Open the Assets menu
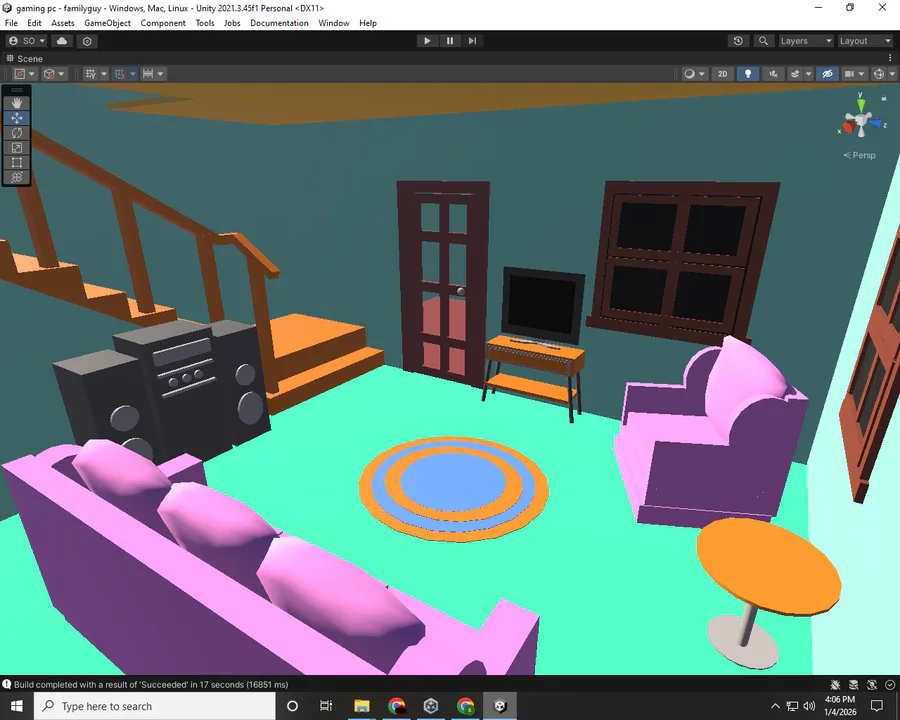Image resolution: width=900 pixels, height=720 pixels. coord(63,23)
